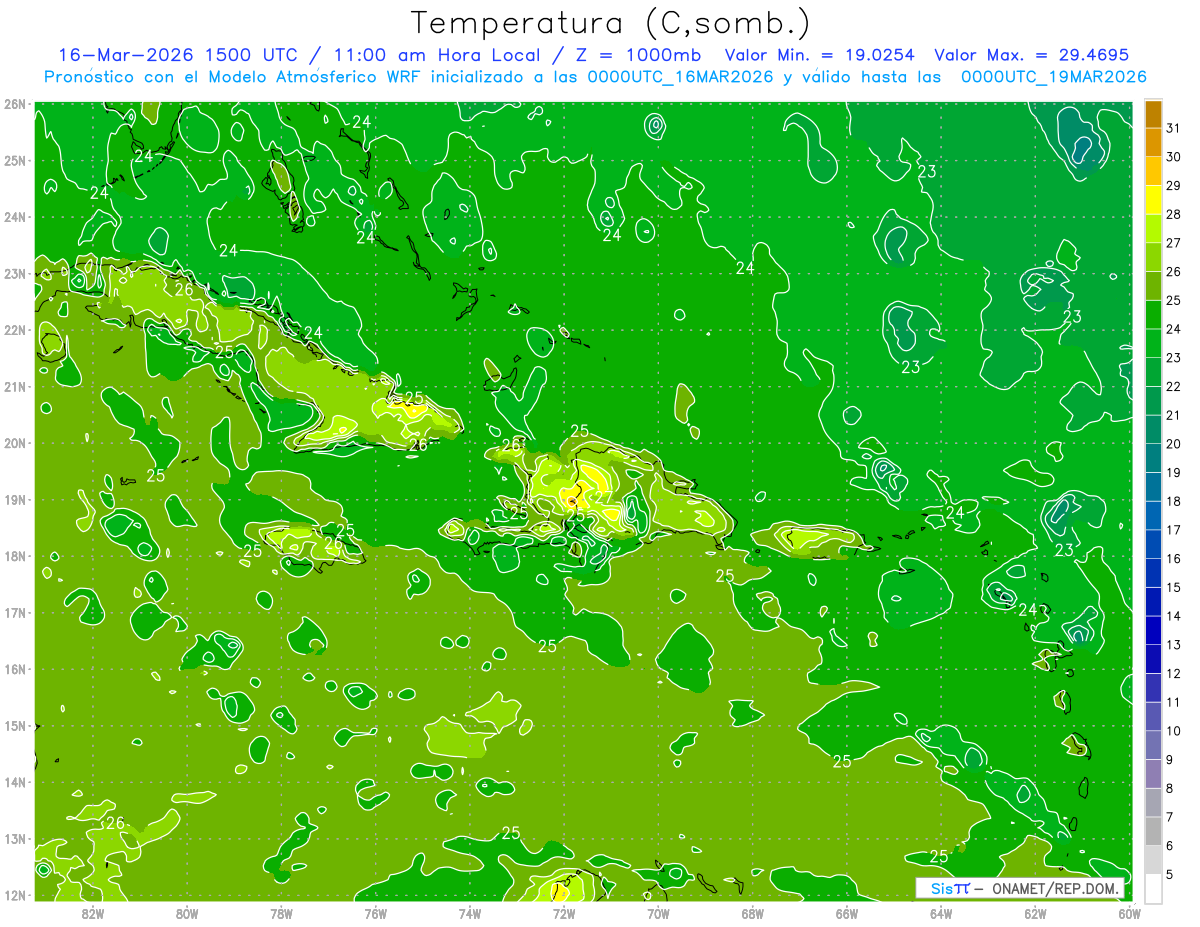Pick the gray colorbar segment between 6 and 7
This screenshot has height=927, width=1200.
point(1153,831)
